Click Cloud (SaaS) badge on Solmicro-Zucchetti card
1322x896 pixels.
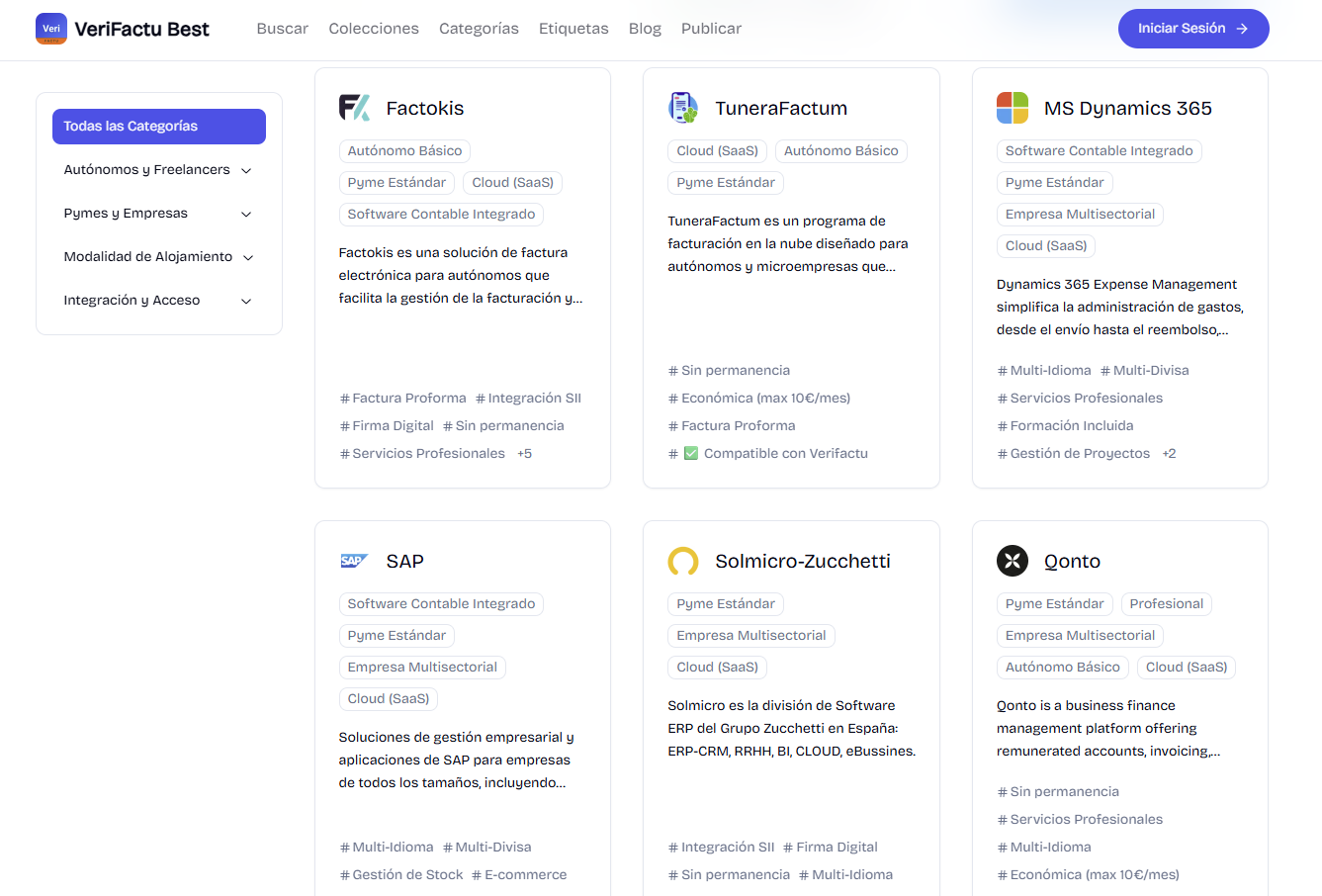point(717,668)
